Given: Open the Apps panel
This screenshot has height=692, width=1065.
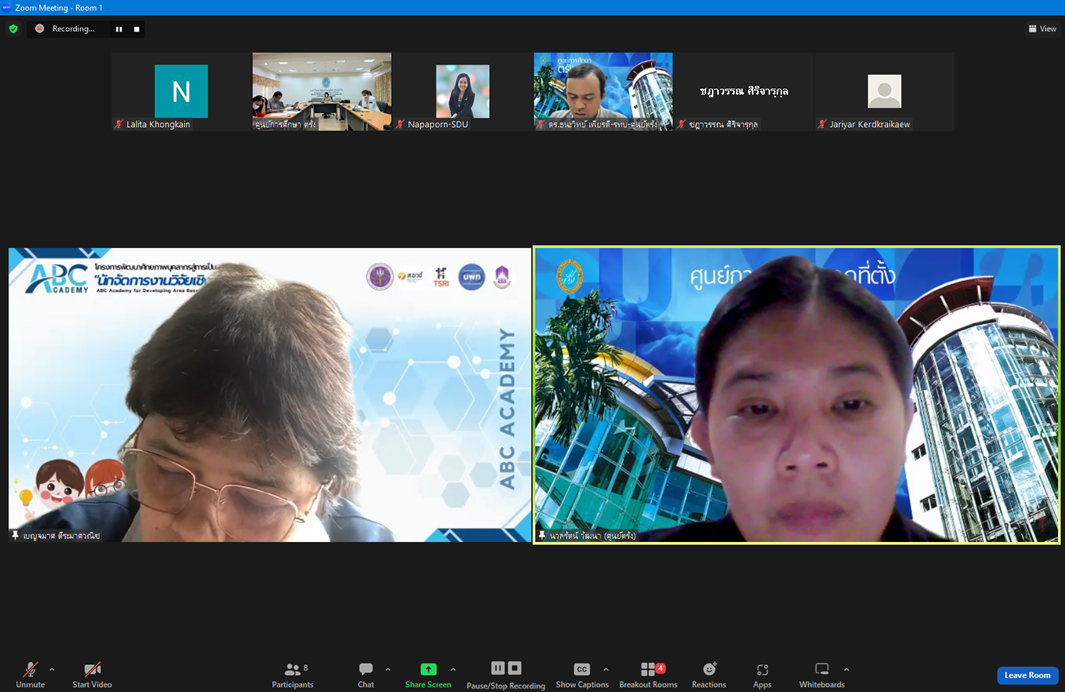Looking at the screenshot, I should point(762,674).
